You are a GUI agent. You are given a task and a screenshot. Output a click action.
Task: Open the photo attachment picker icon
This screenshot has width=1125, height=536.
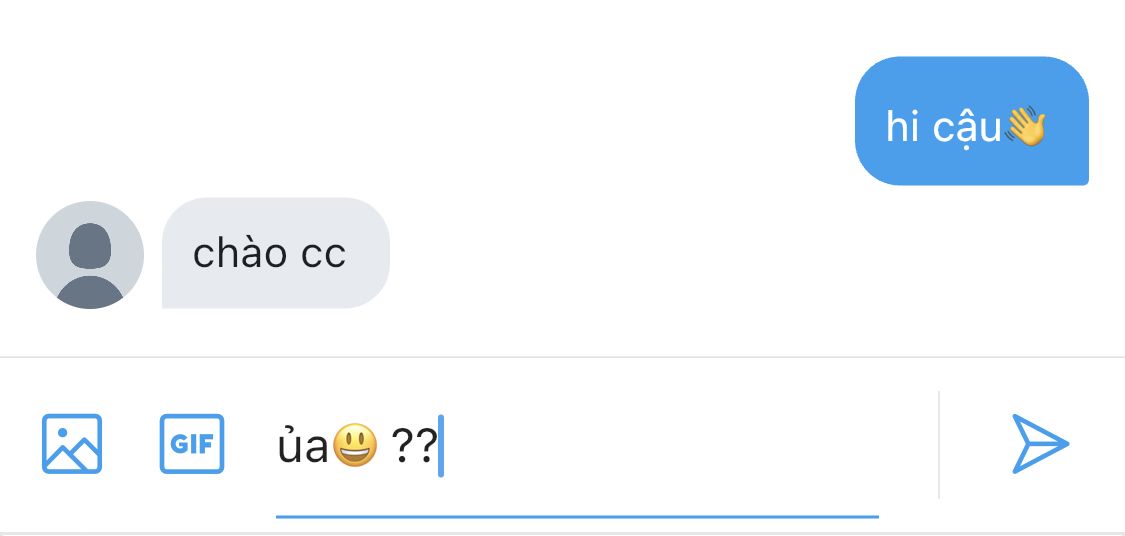tap(72, 443)
